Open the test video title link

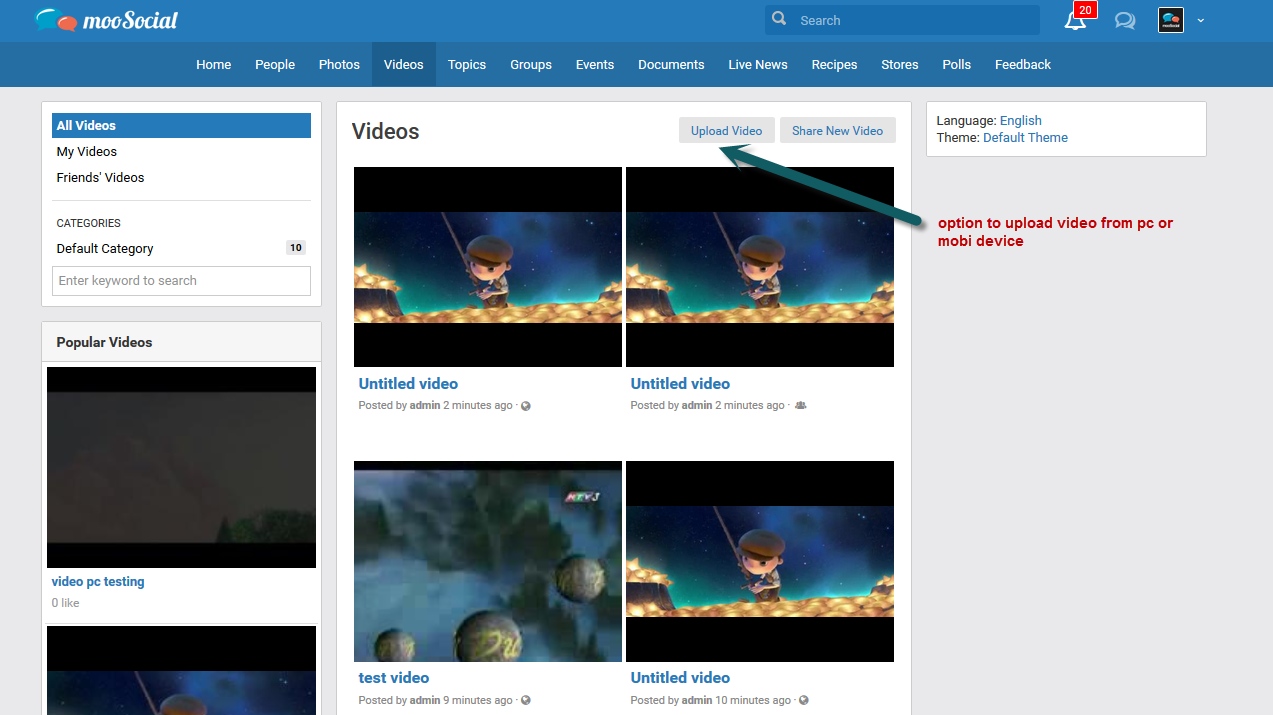(394, 677)
